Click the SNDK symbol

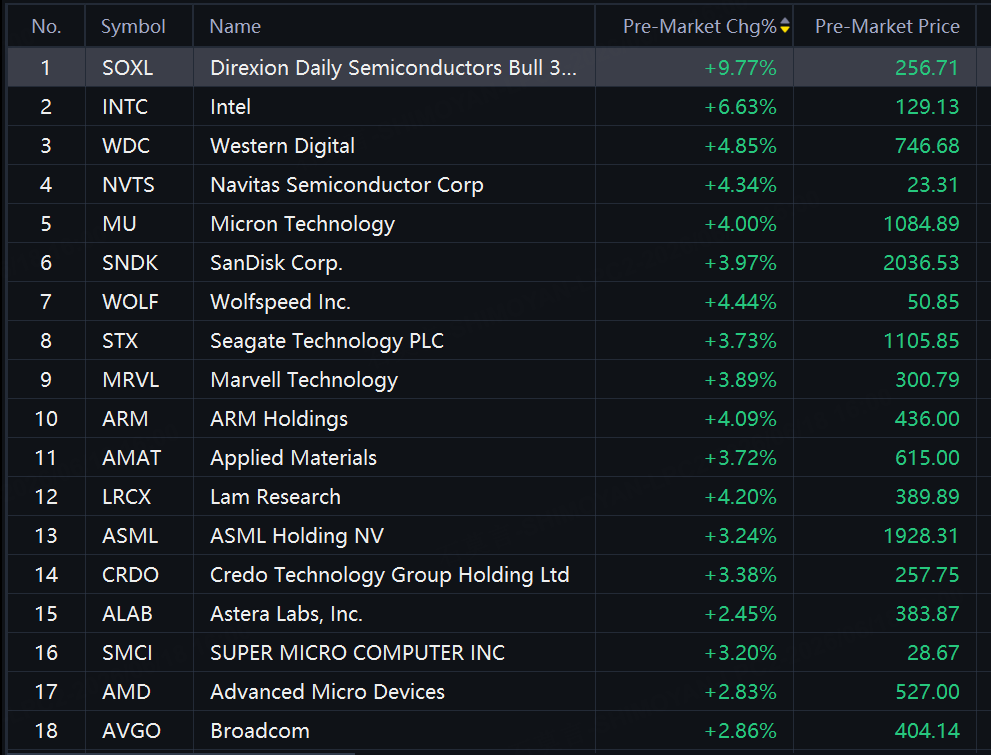click(x=130, y=263)
